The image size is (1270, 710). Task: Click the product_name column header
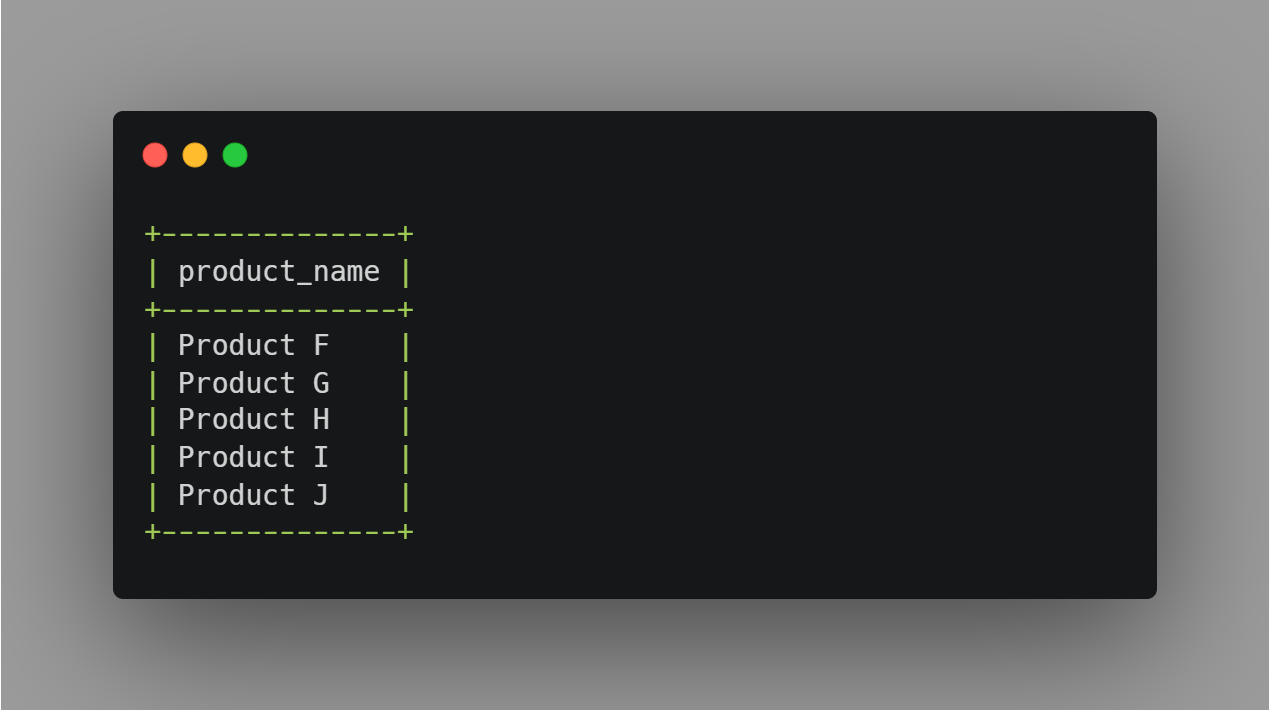[x=279, y=272]
